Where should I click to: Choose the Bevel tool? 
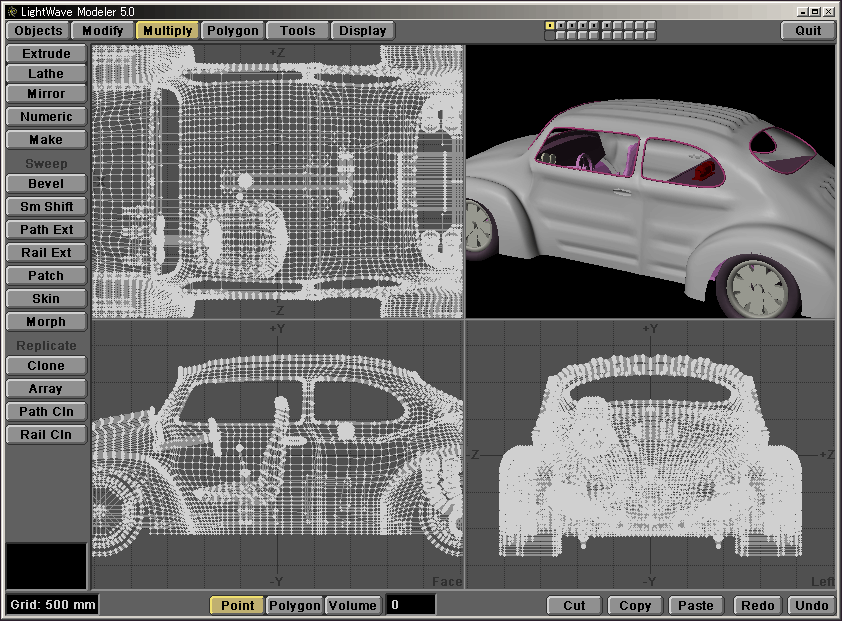[x=46, y=184]
